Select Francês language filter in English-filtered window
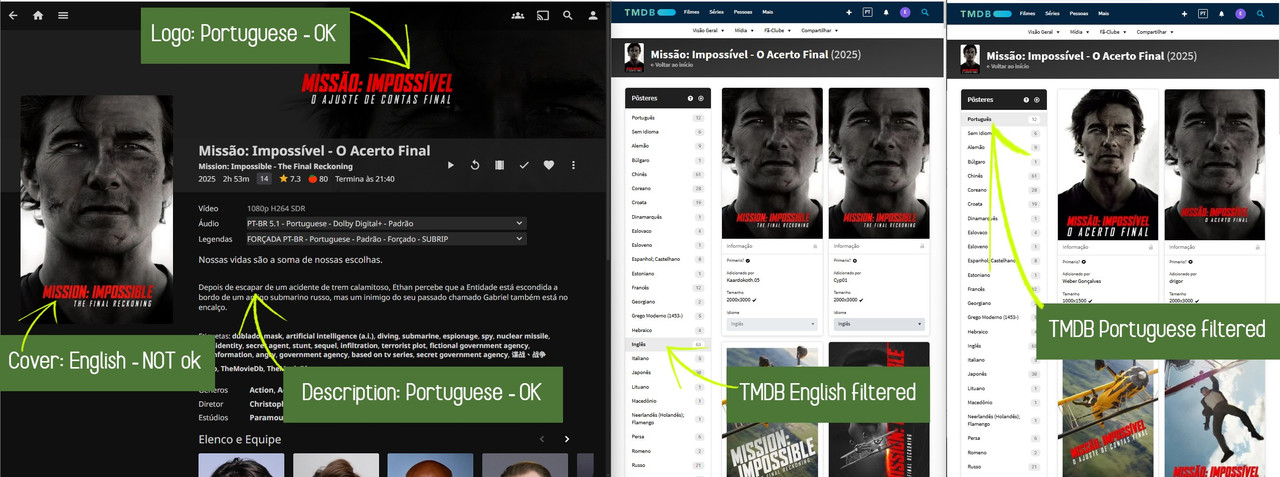 tap(667, 288)
